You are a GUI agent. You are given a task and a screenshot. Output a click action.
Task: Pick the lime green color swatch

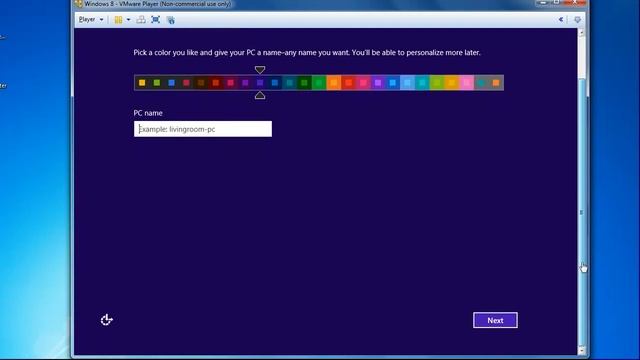point(437,83)
